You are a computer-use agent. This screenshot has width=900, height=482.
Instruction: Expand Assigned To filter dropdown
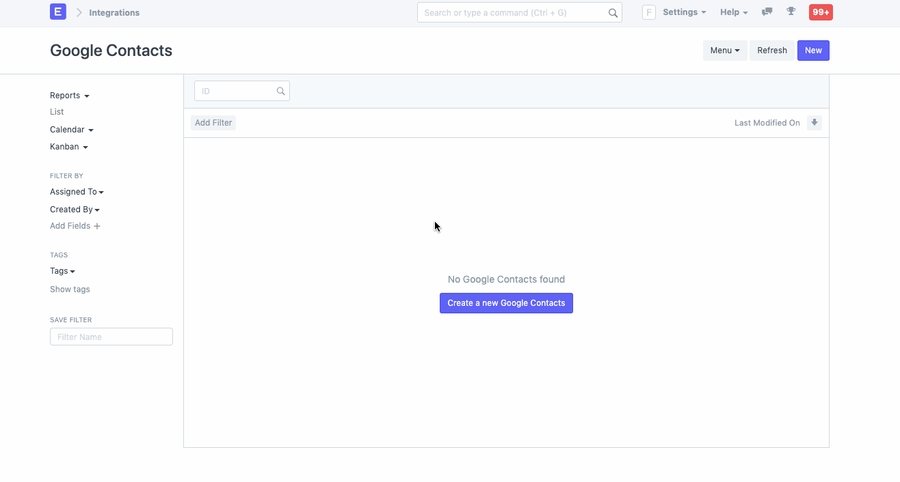pyautogui.click(x=76, y=192)
